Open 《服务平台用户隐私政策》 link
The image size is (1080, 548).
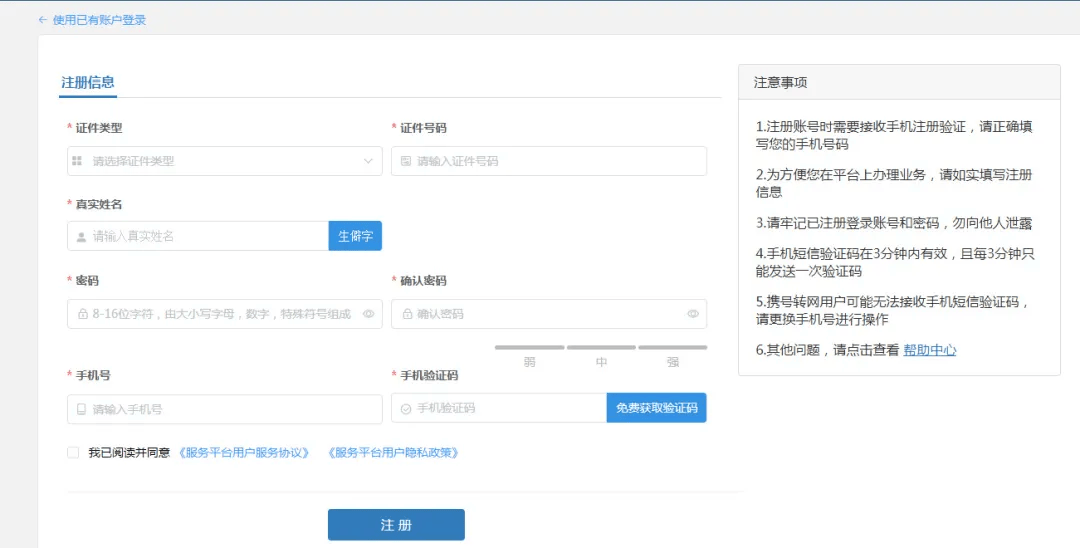click(393, 453)
